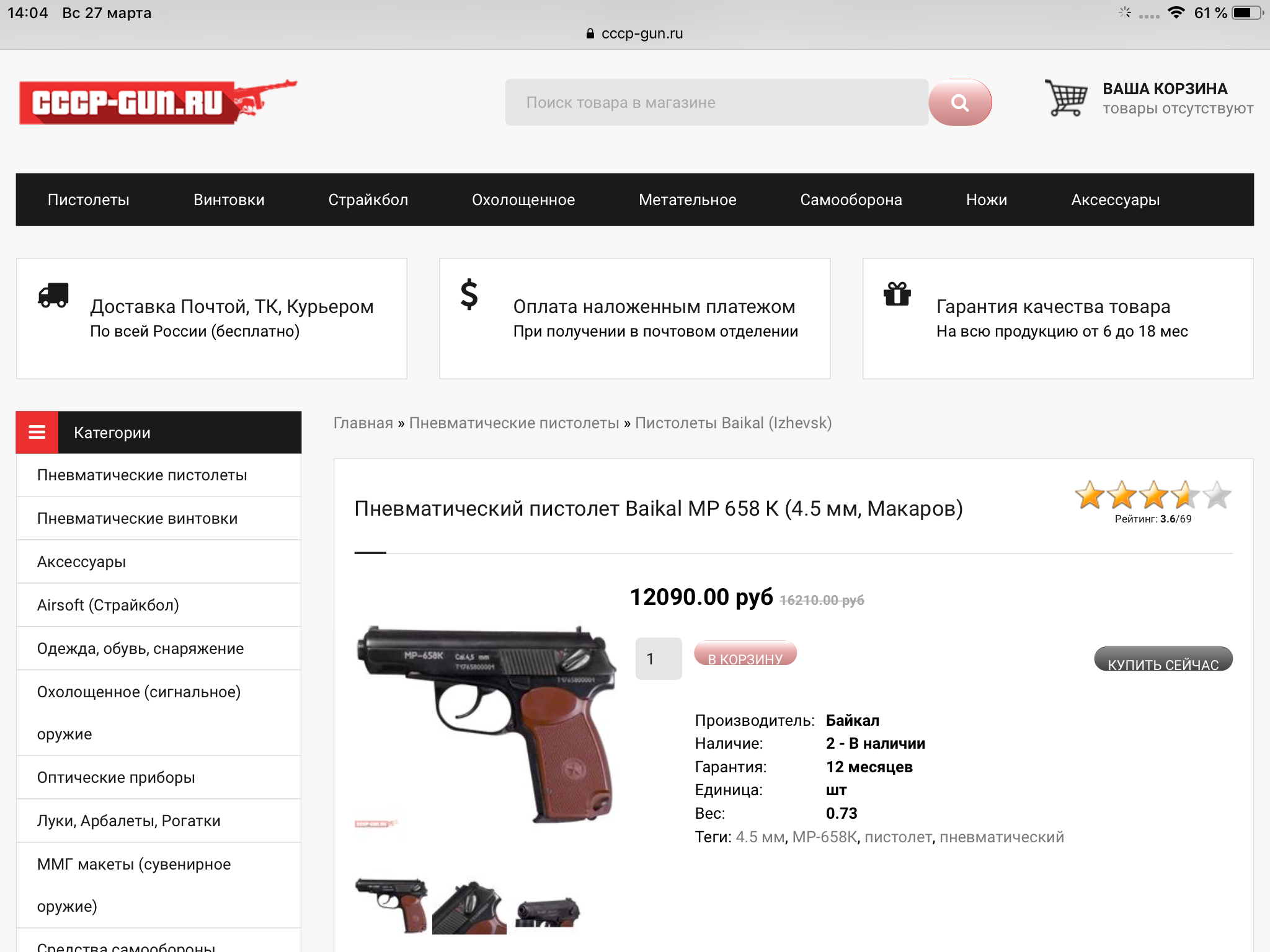
Task: Toggle the red hamburger categories icon
Action: (37, 432)
